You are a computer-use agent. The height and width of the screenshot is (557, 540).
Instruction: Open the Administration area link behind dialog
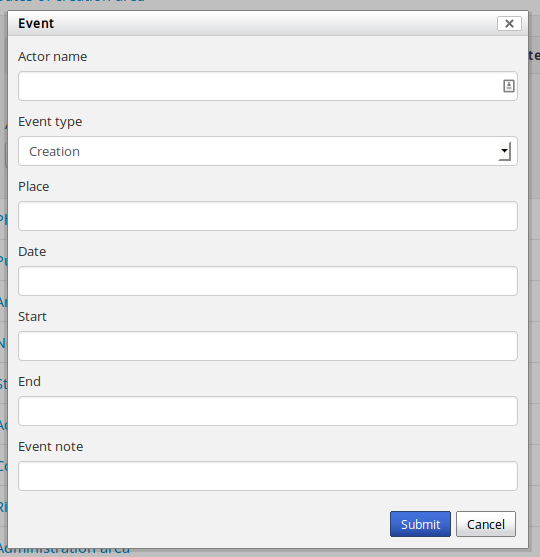click(x=65, y=551)
